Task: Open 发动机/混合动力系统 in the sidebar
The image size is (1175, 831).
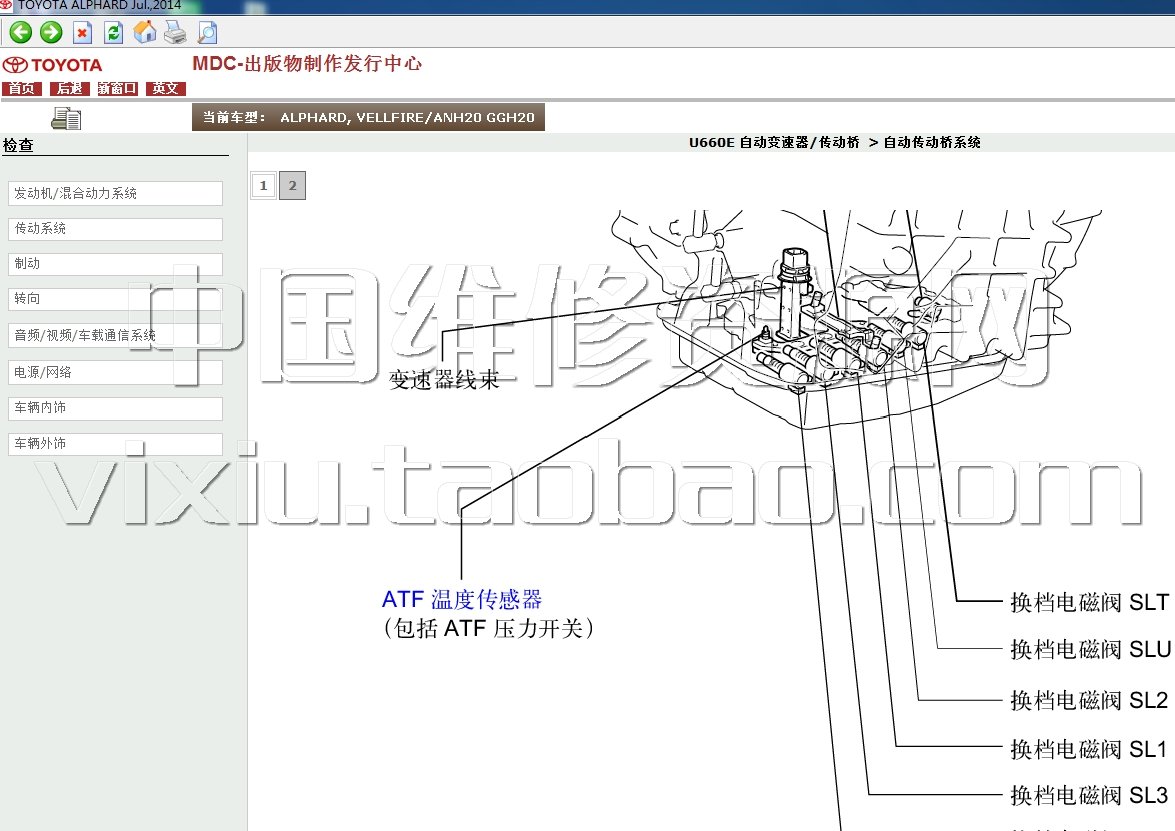Action: (x=115, y=193)
